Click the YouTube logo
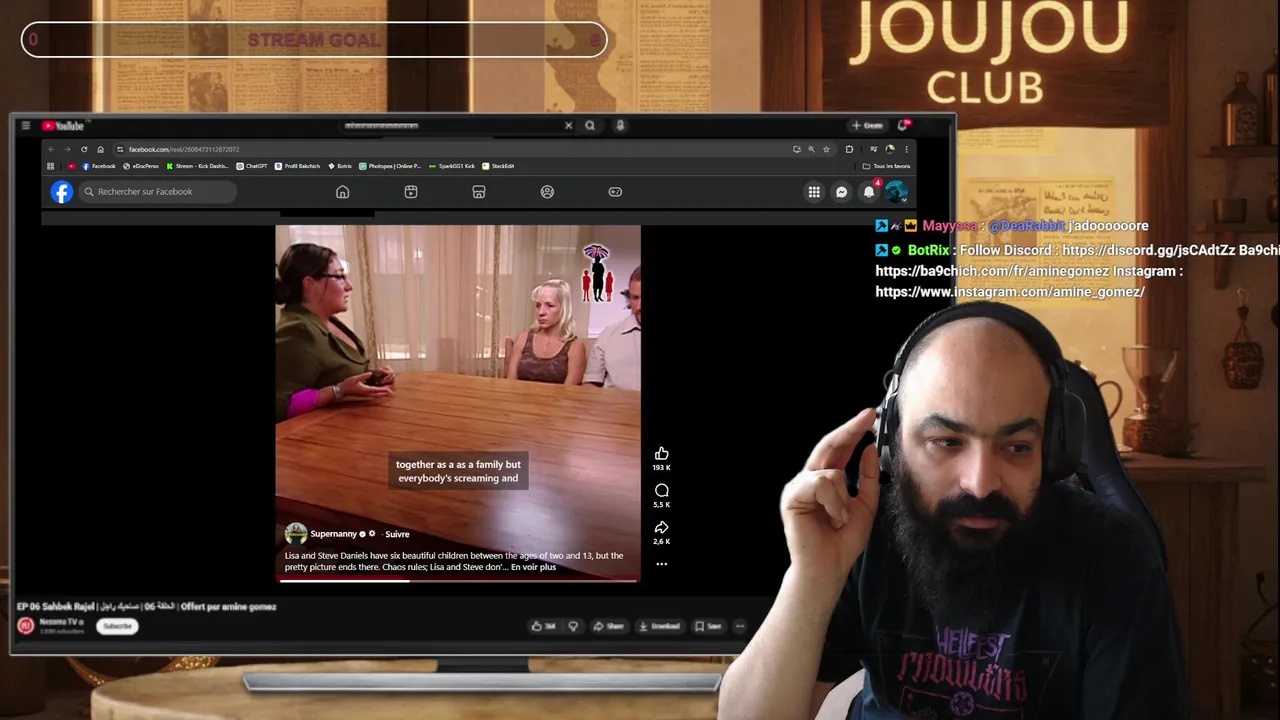 tap(63, 126)
